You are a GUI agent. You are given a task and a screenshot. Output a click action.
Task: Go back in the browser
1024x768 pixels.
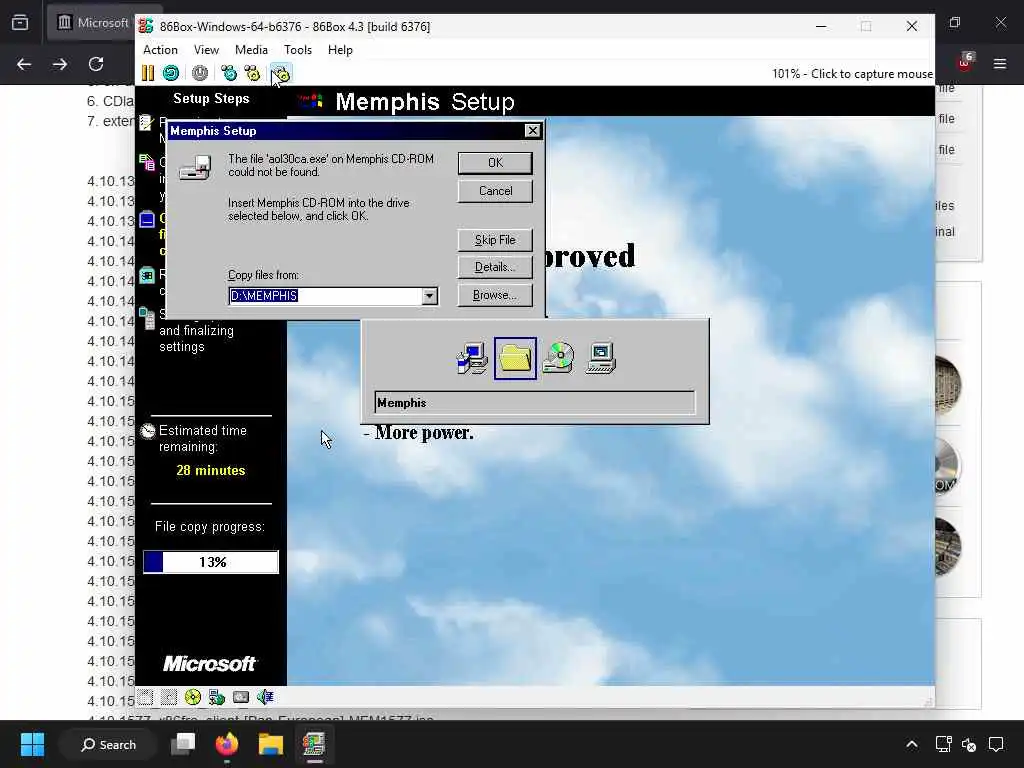pos(24,64)
